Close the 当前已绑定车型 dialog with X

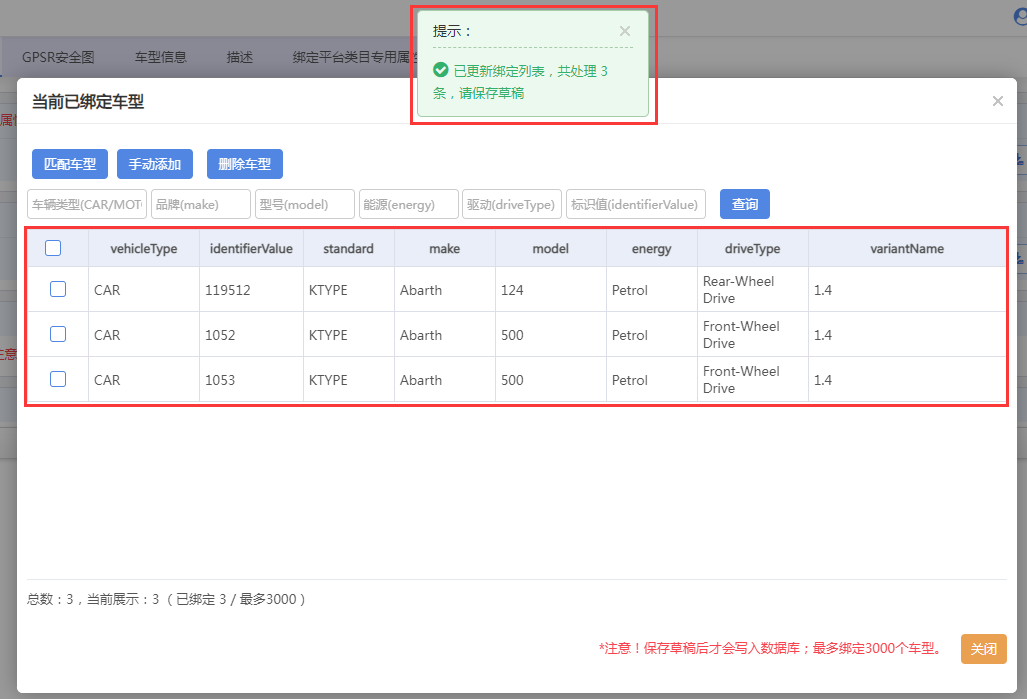998,101
